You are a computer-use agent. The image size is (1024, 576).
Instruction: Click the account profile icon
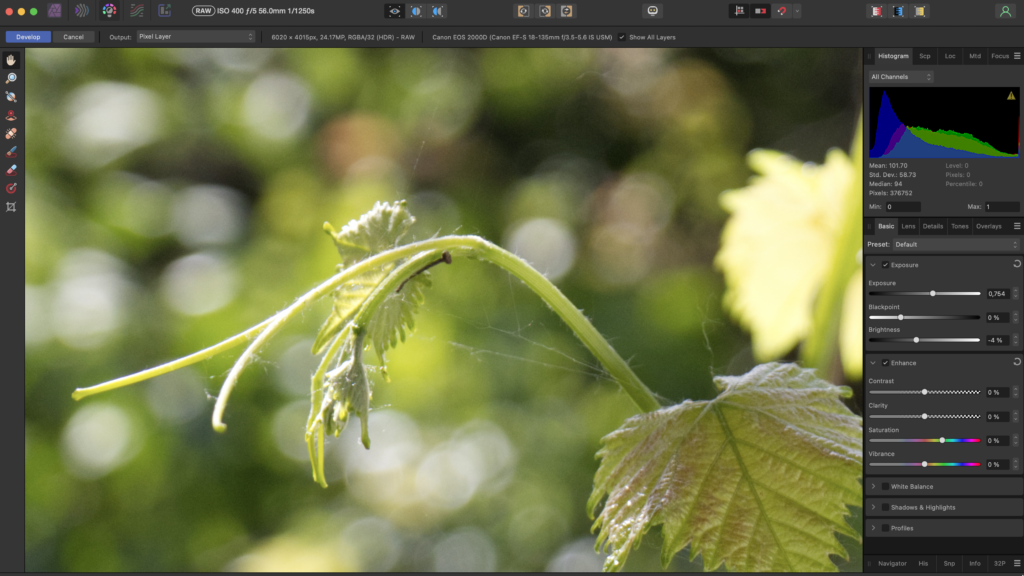pyautogui.click(x=1005, y=11)
